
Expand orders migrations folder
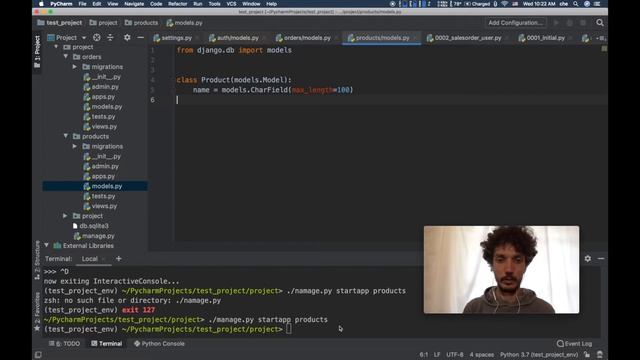(75, 67)
